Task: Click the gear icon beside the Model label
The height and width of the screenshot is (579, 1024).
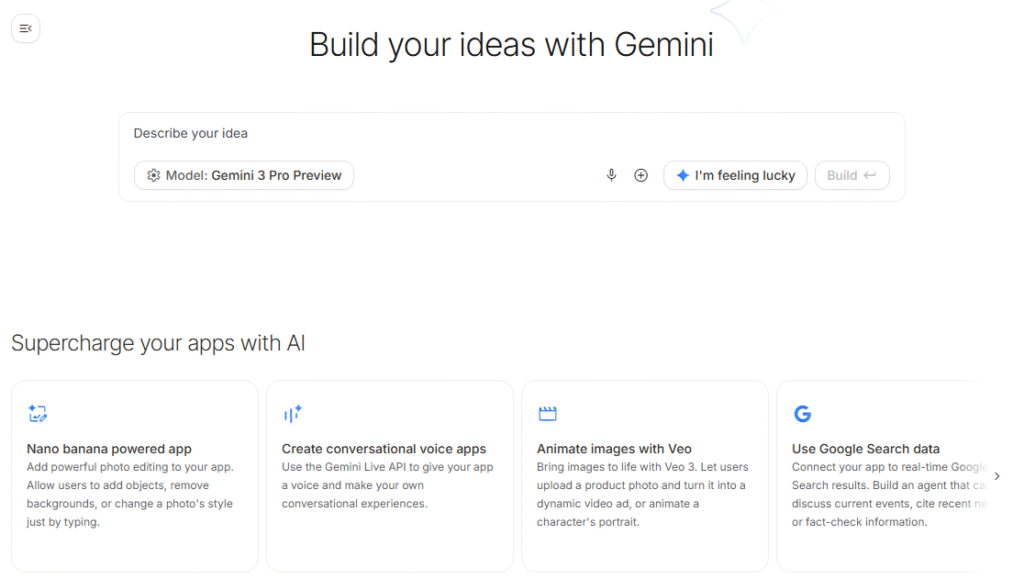Action: [x=153, y=175]
